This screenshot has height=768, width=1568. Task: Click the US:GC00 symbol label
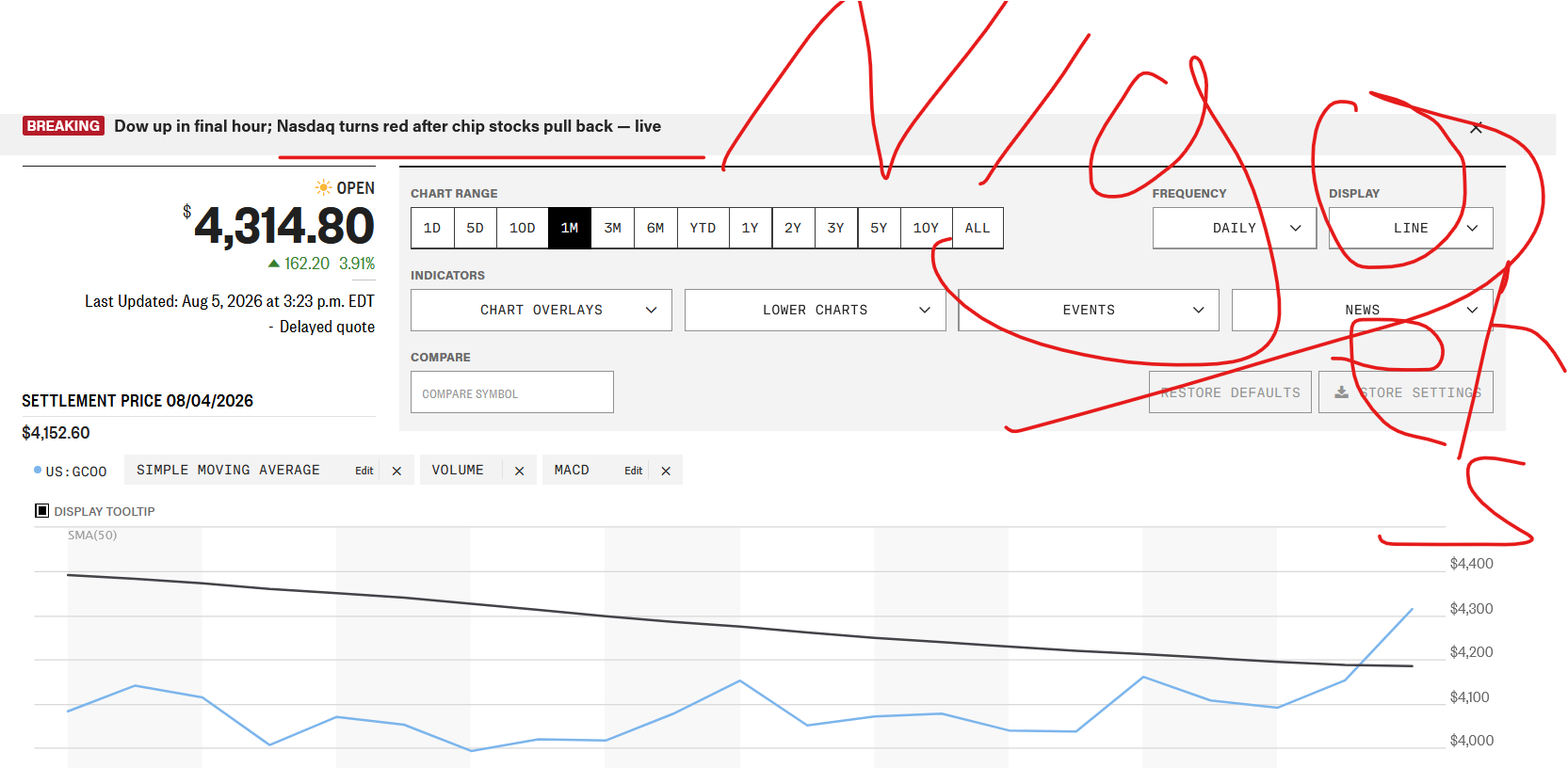tap(76, 472)
